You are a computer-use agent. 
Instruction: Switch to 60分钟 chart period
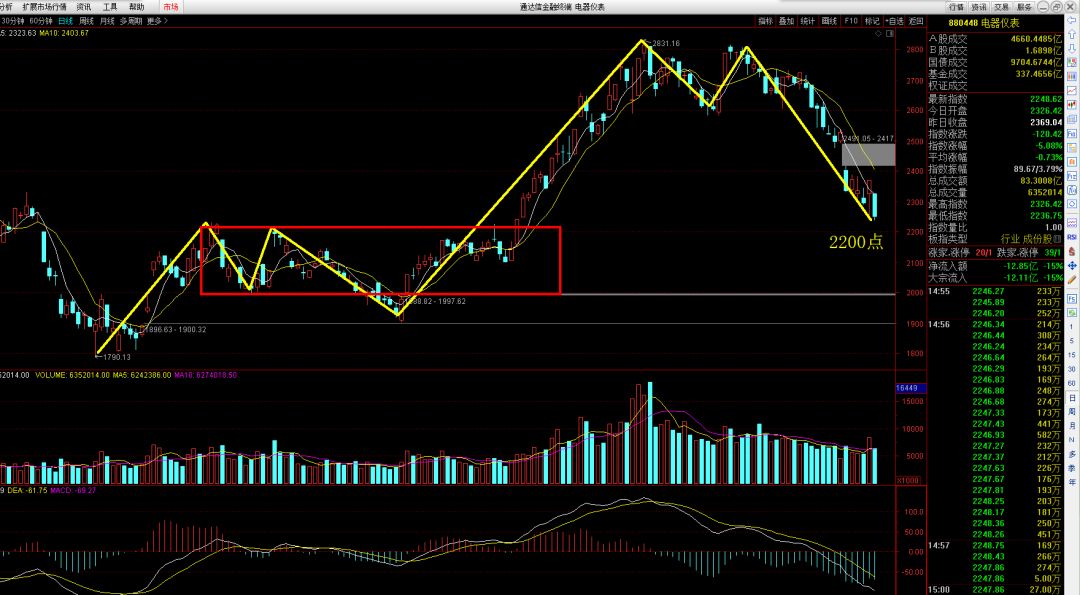pyautogui.click(x=41, y=21)
